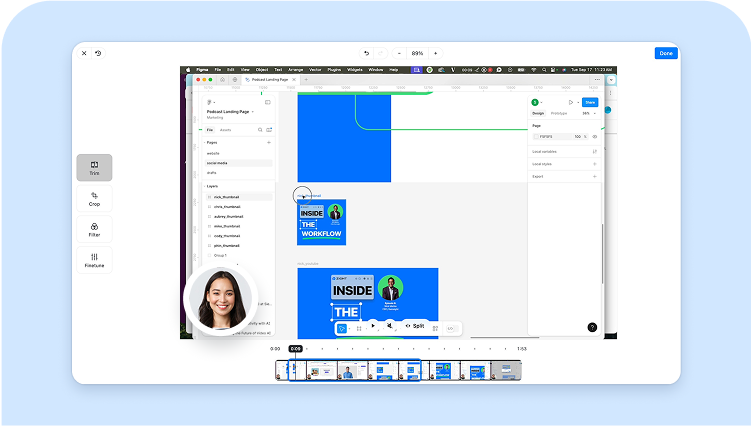
Task: Click the globe icon in the Figma tab bar
Action: coord(235,80)
